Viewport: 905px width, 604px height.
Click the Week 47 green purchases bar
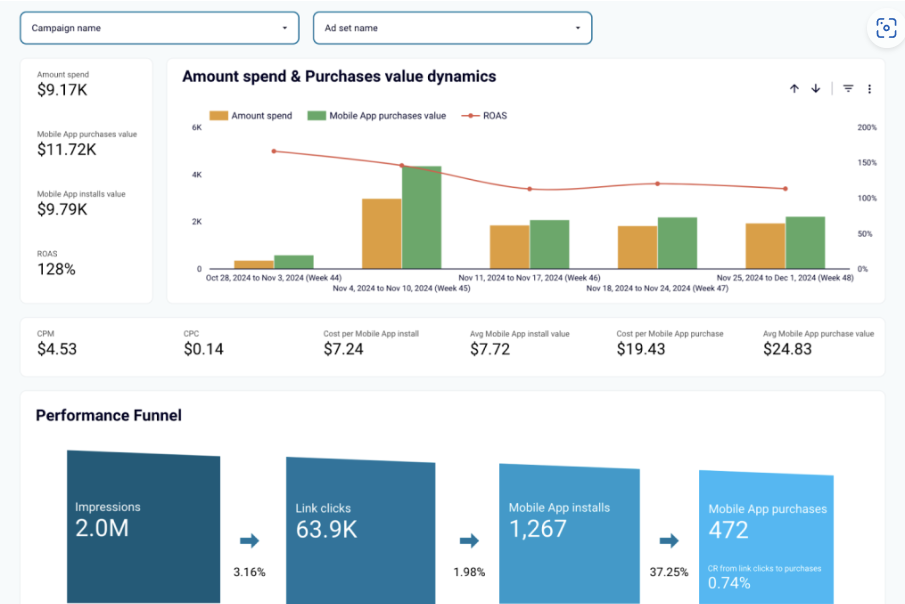[678, 243]
